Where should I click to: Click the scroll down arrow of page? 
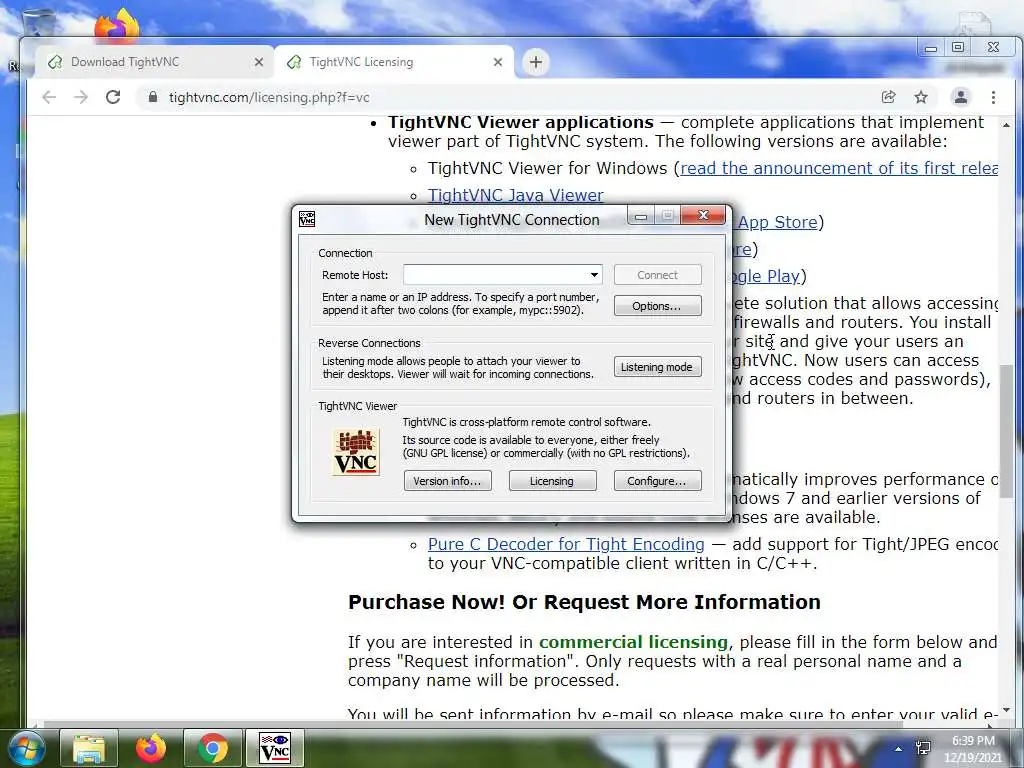[x=1006, y=710]
